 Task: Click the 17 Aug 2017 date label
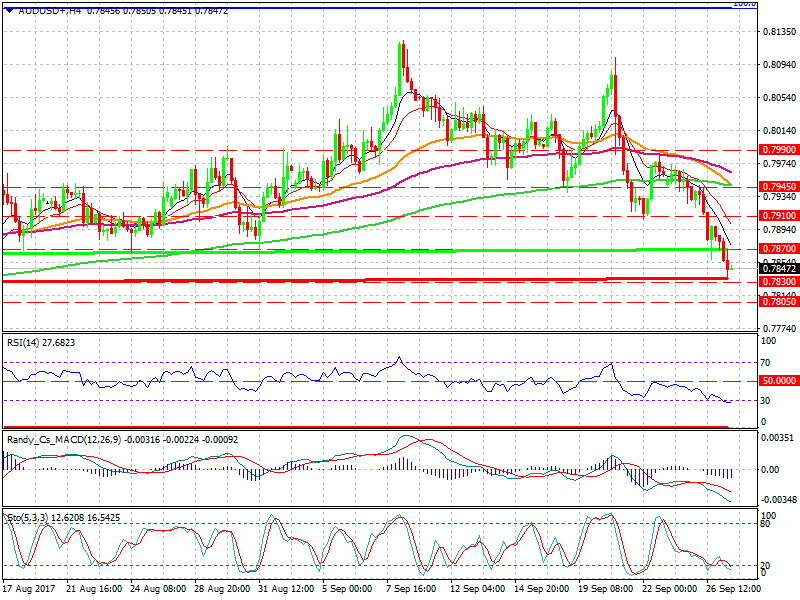tap(30, 590)
